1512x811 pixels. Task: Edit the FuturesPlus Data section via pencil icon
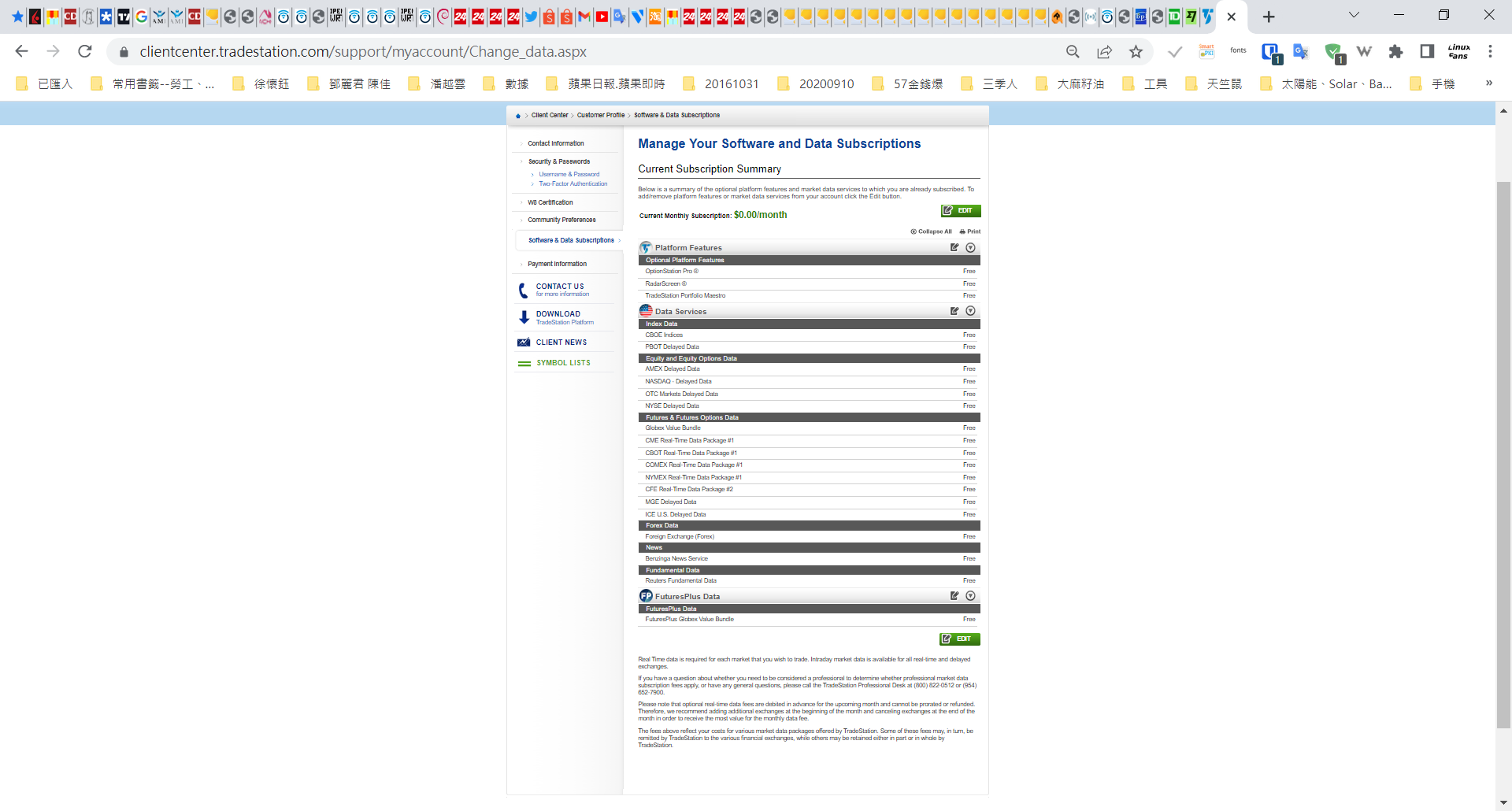[954, 596]
